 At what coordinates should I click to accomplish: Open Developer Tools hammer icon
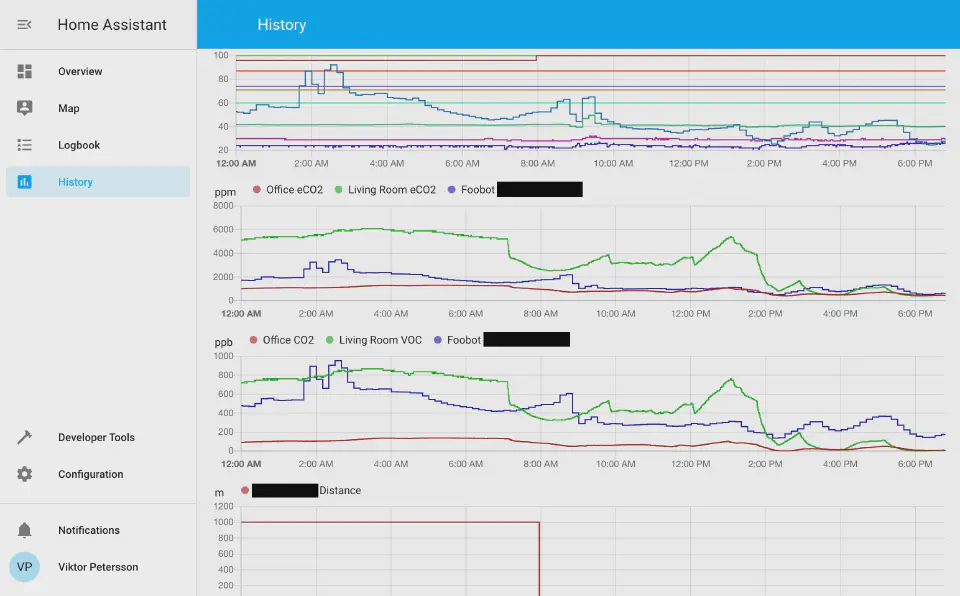click(x=25, y=438)
